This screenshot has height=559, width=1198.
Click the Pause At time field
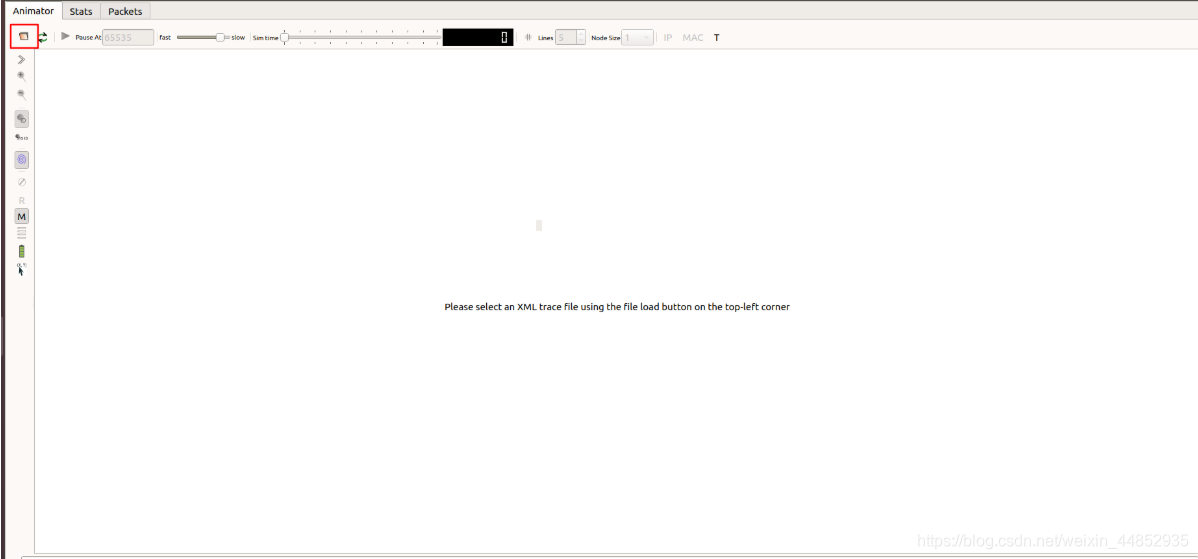[128, 37]
